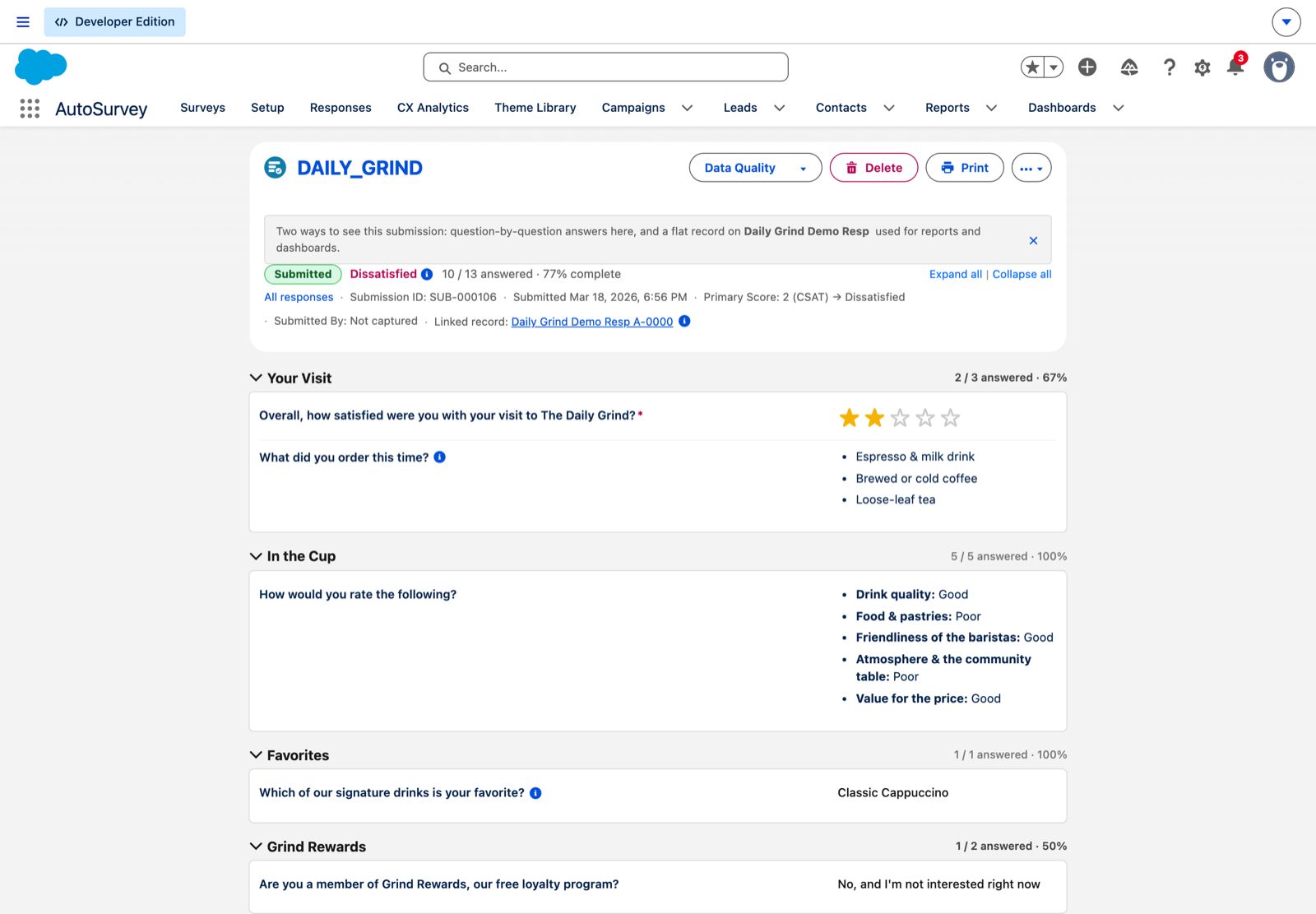Open the global create plus icon

click(1087, 67)
